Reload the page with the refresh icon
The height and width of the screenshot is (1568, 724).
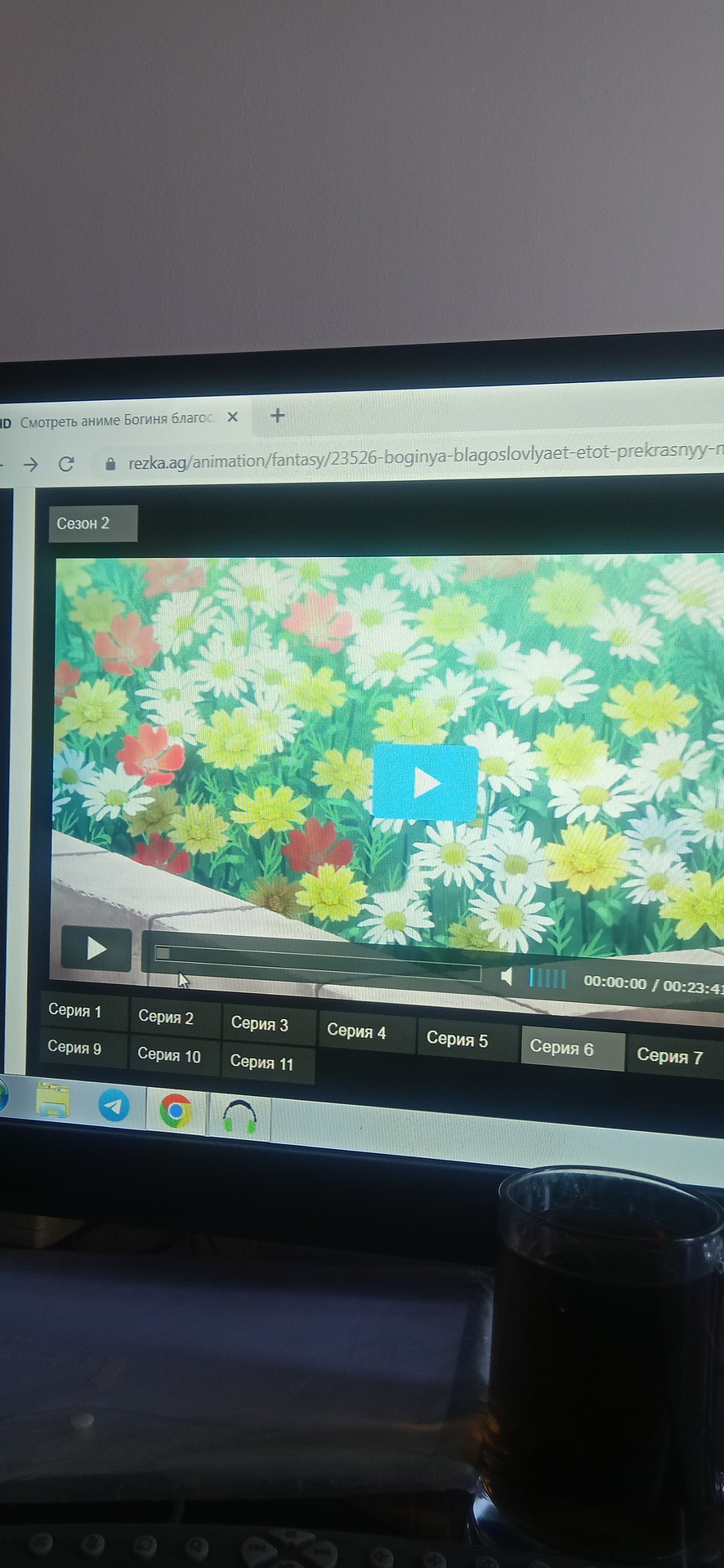click(x=66, y=464)
